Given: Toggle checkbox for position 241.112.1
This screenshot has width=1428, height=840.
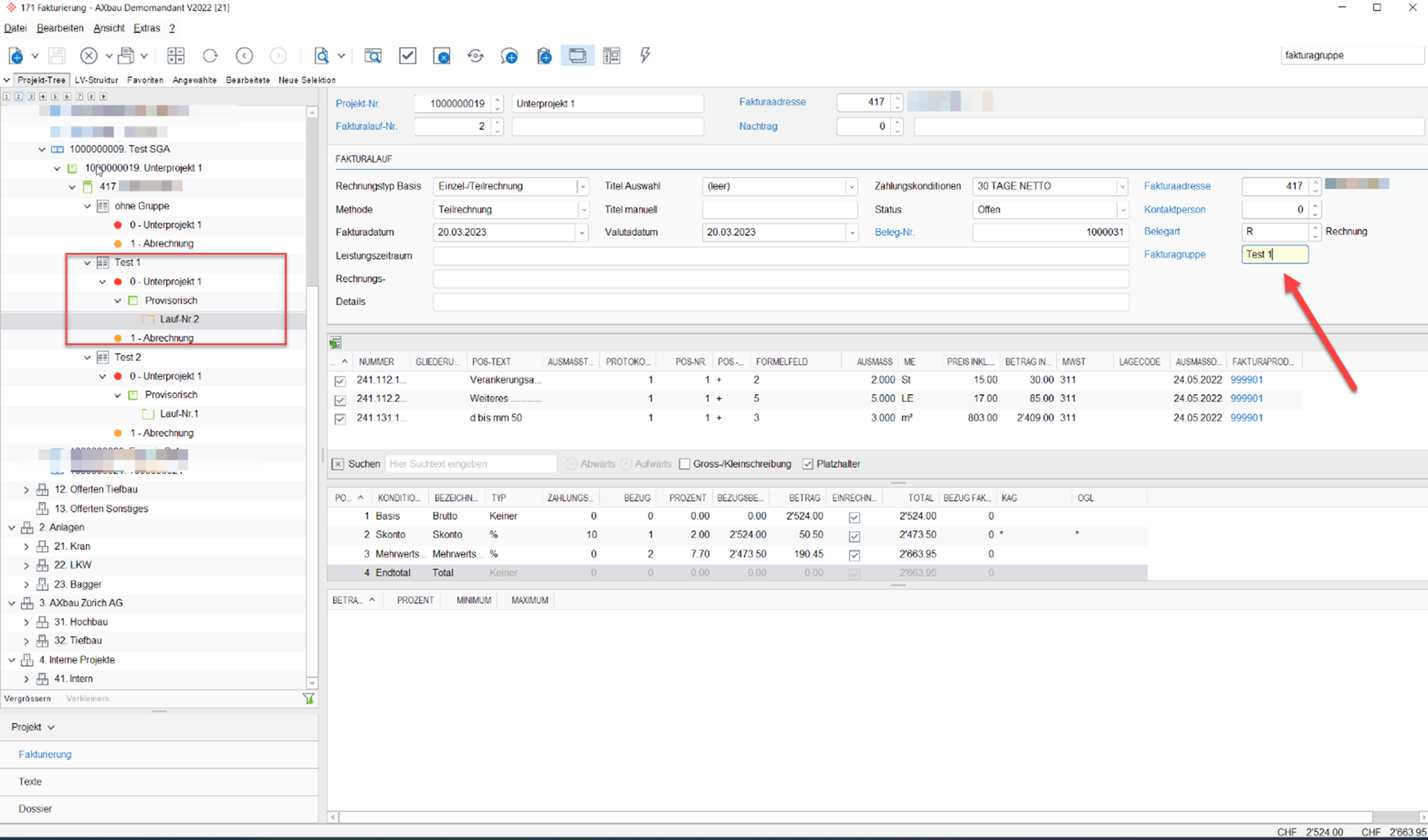Looking at the screenshot, I should pos(340,381).
